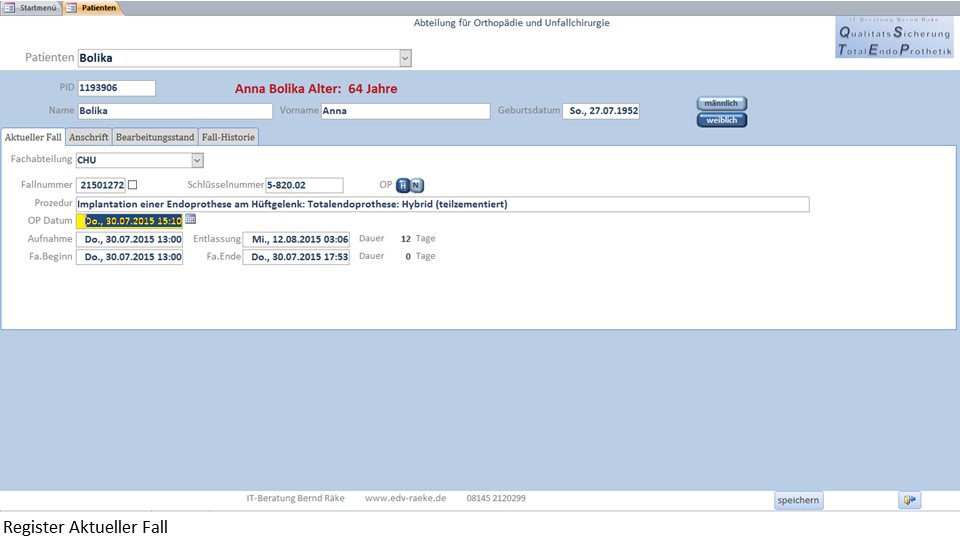960x537 pixels.
Task: Open the Anschrift register tab
Action: tap(89, 137)
